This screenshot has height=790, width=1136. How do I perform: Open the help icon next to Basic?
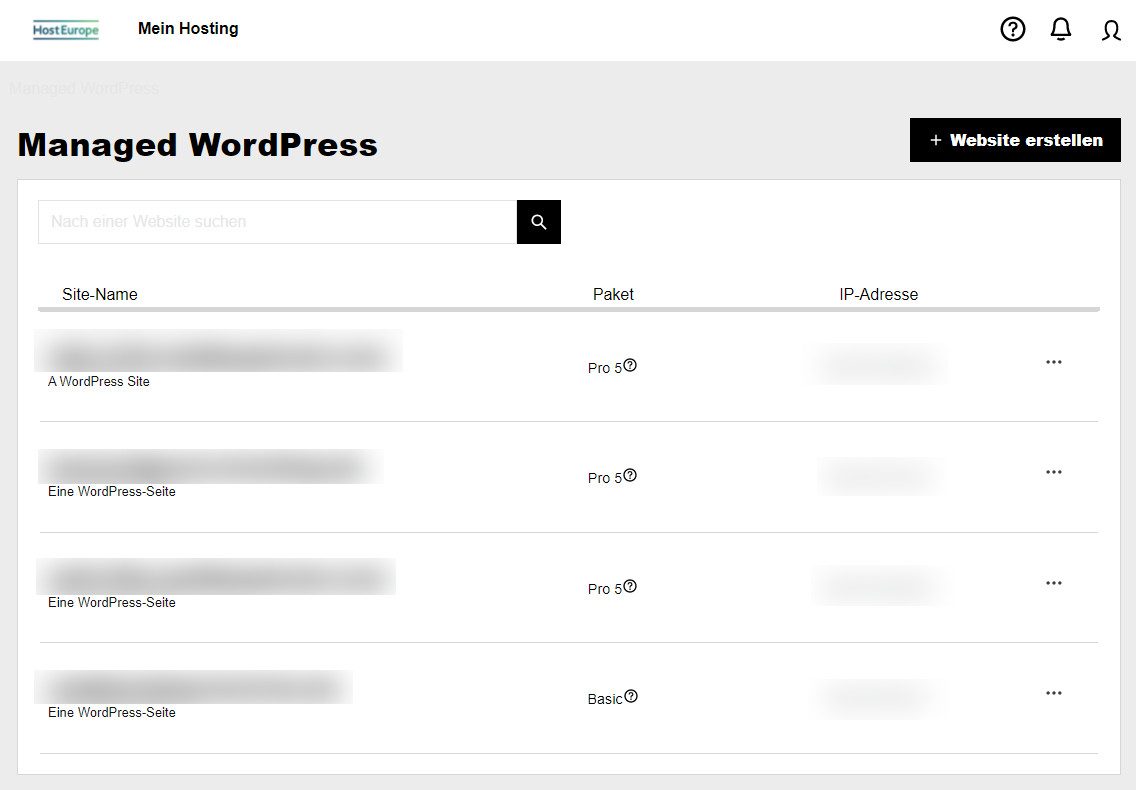tap(631, 697)
